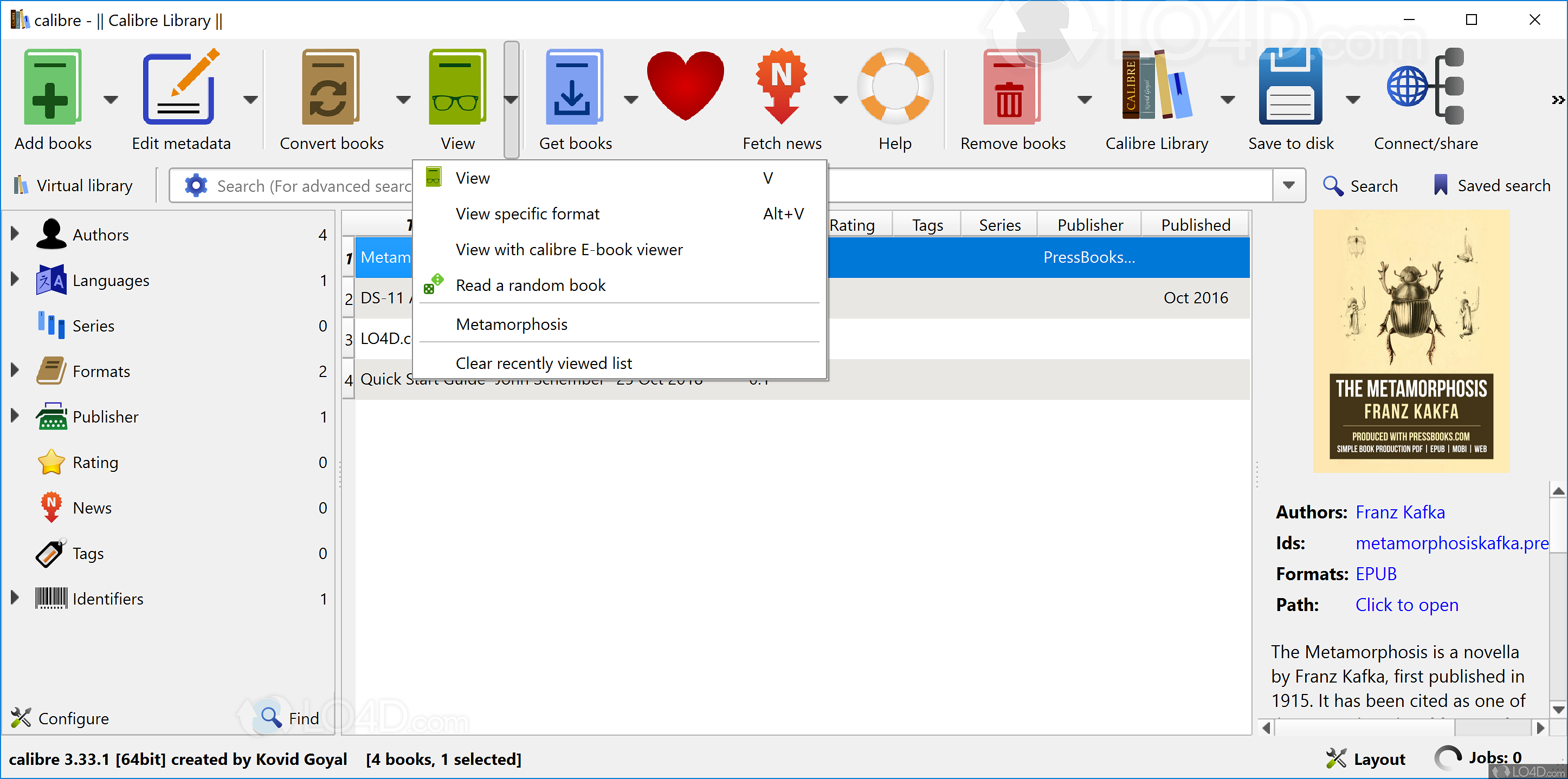Viewport: 1568px width, 779px height.
Task: Expand the Authors category in tag browser
Action: point(15,235)
